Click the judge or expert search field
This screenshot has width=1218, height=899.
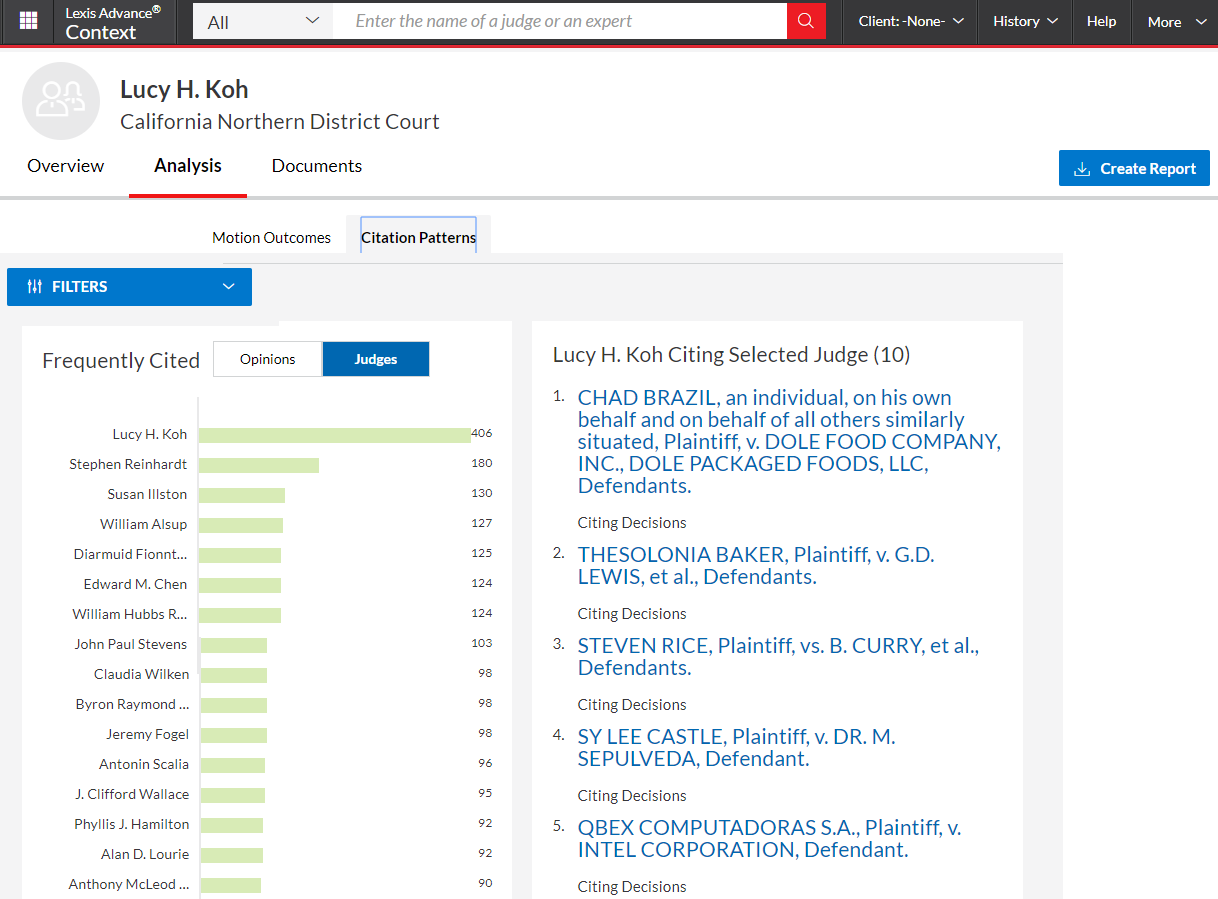560,21
